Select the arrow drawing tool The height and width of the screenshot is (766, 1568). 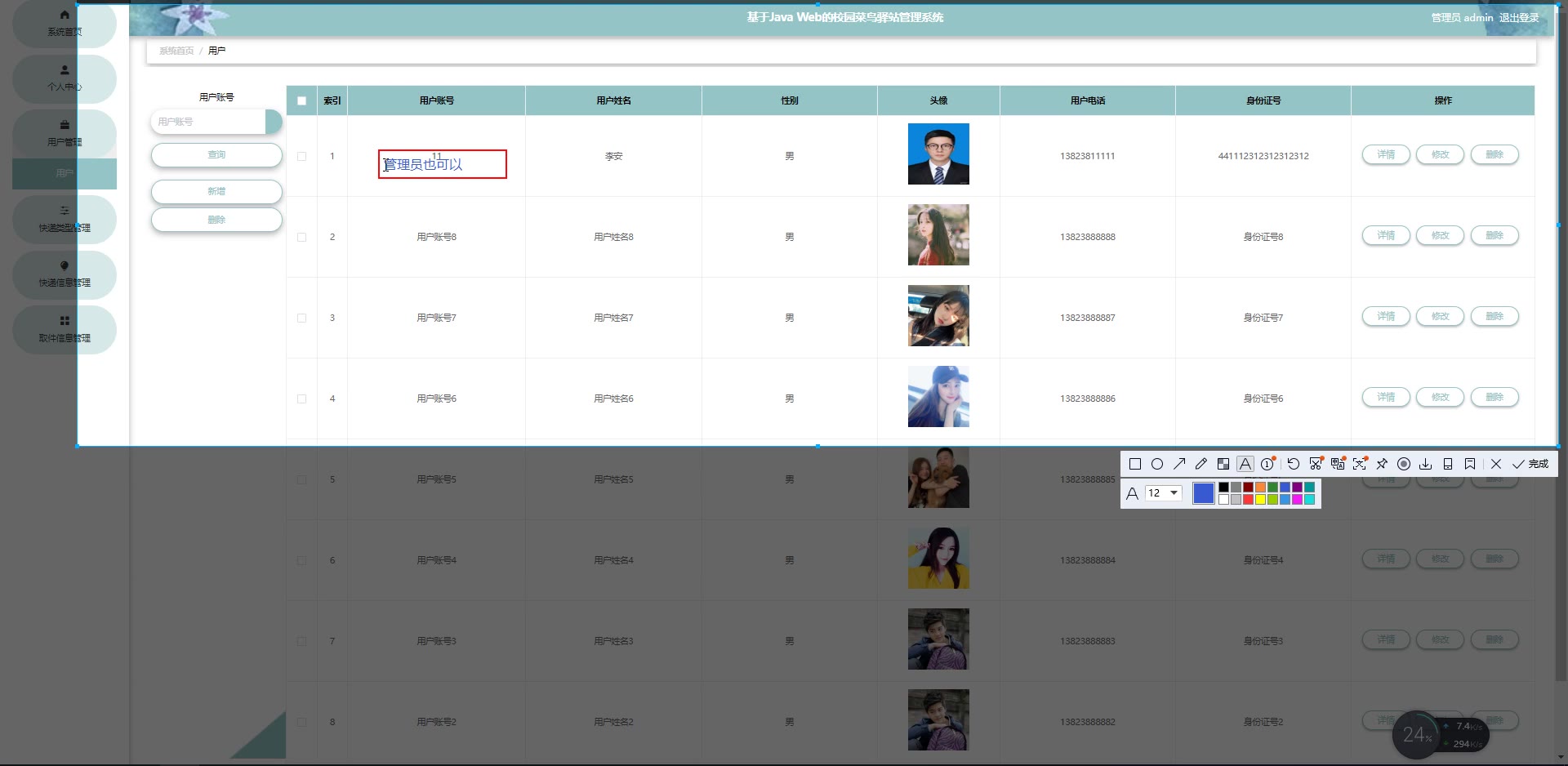[x=1179, y=464]
